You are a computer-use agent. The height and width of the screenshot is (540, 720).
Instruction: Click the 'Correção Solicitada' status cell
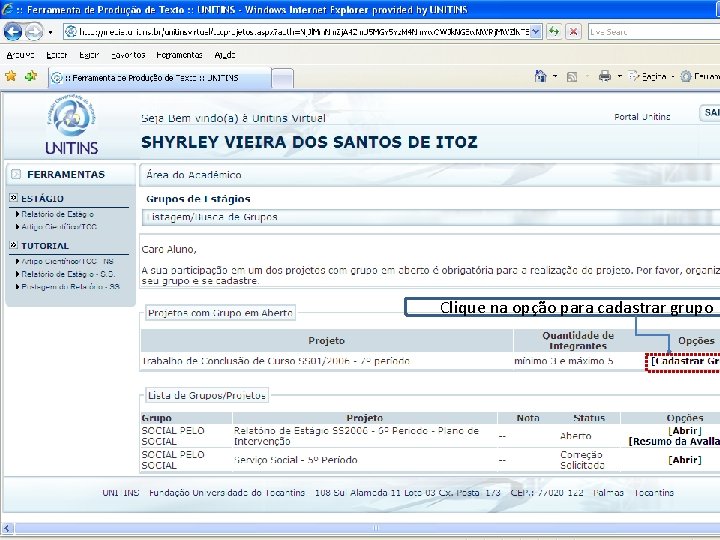point(582,460)
